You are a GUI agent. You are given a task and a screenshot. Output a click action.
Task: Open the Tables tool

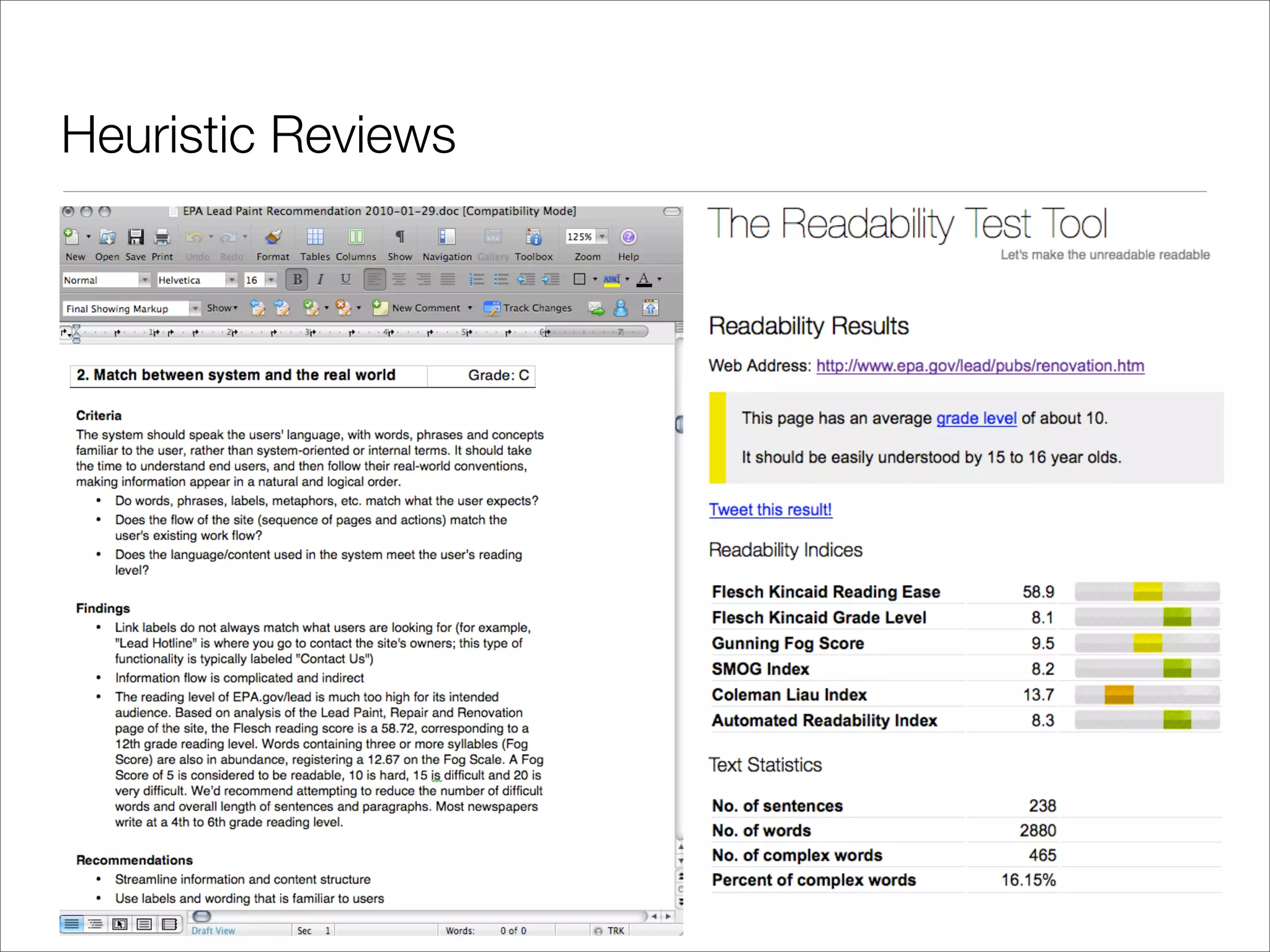(x=315, y=237)
